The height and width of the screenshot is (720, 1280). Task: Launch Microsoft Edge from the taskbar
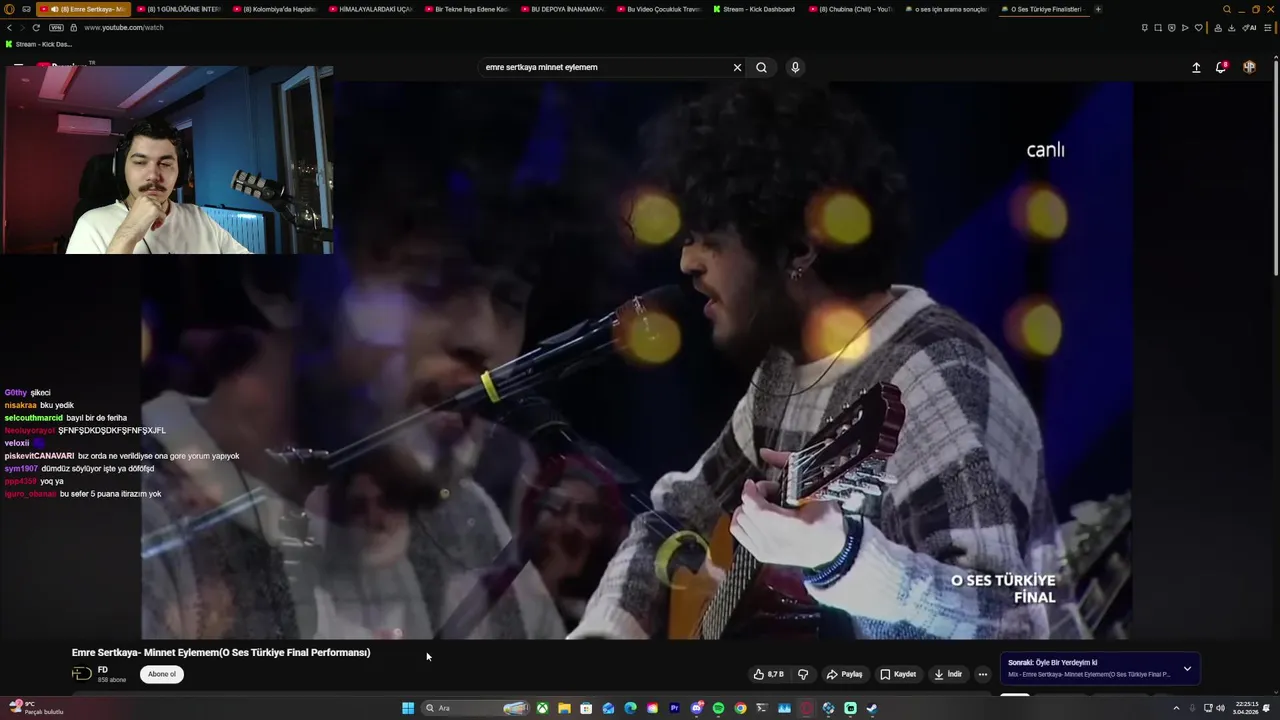[x=630, y=708]
